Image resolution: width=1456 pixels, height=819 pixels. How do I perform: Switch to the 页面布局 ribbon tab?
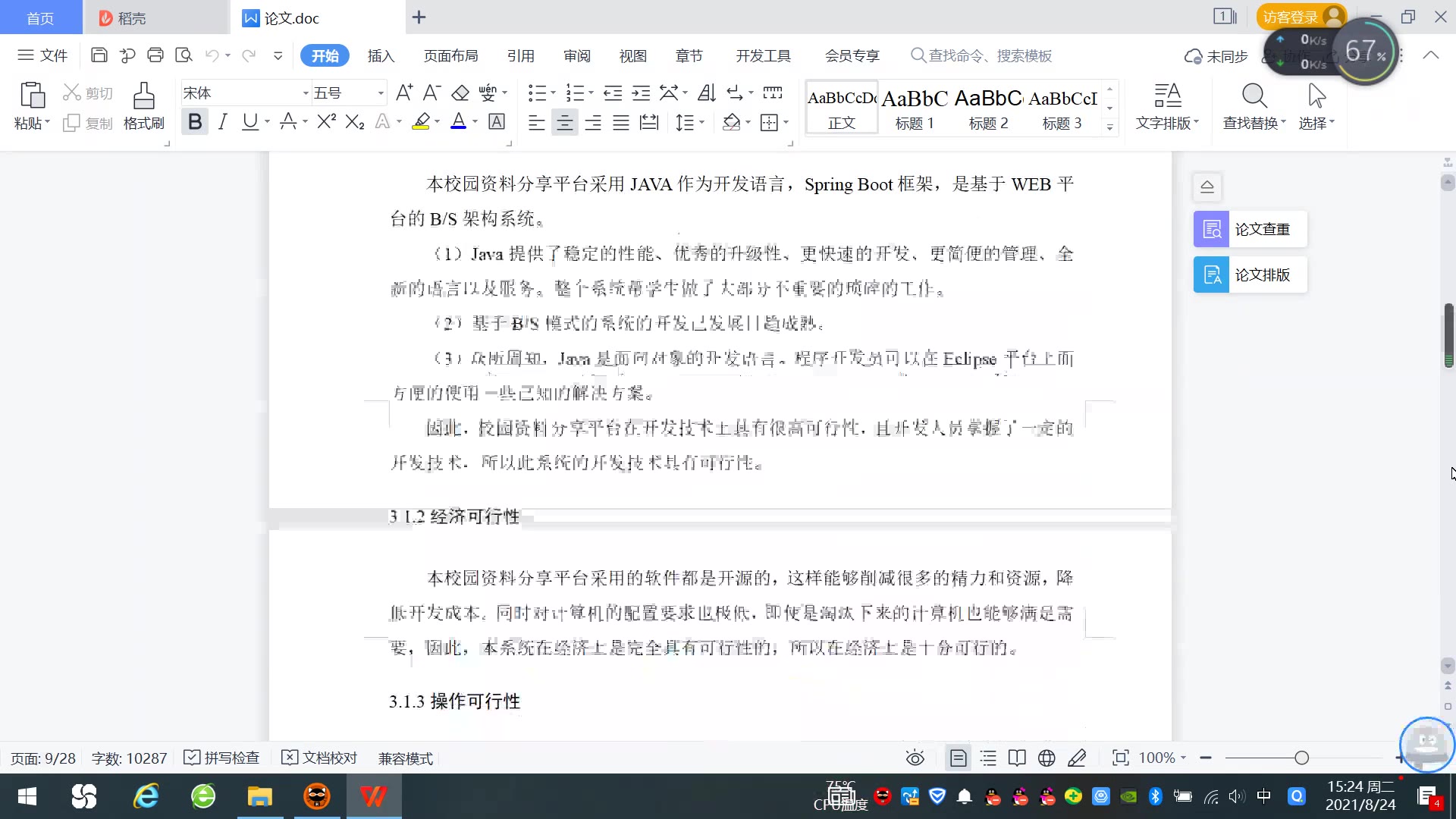450,56
